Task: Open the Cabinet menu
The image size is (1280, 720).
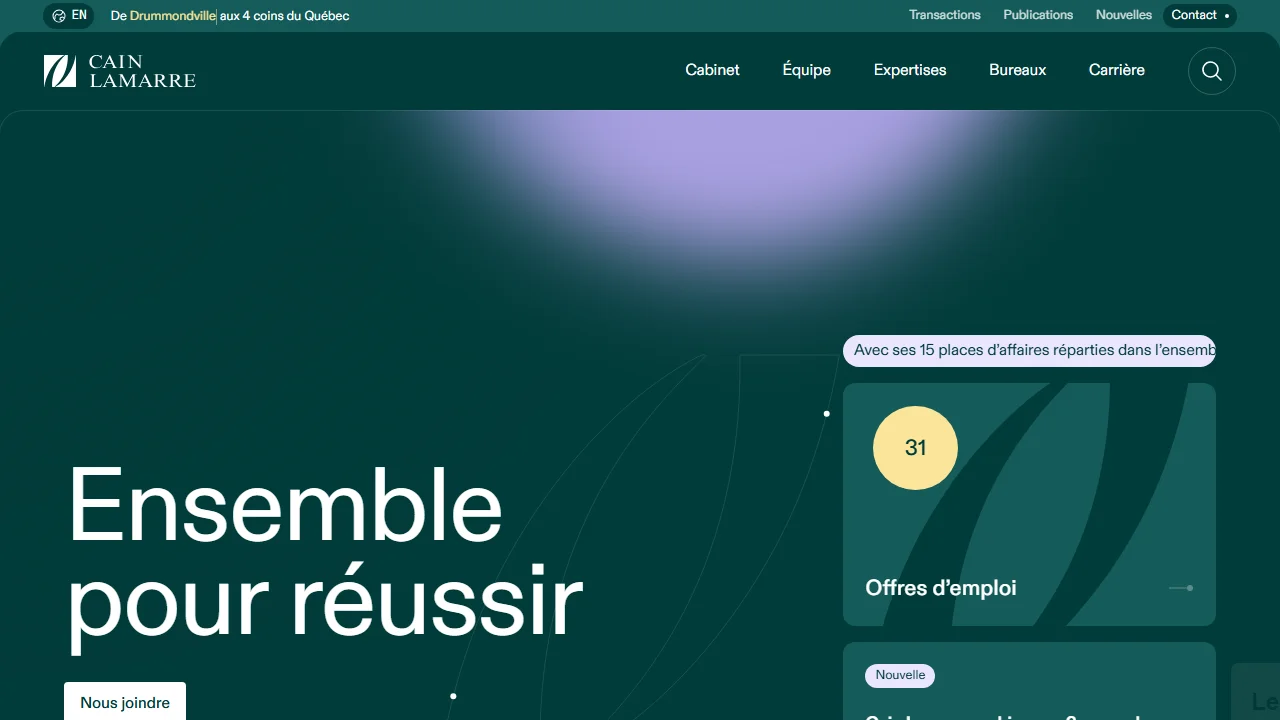Action: click(x=713, y=70)
